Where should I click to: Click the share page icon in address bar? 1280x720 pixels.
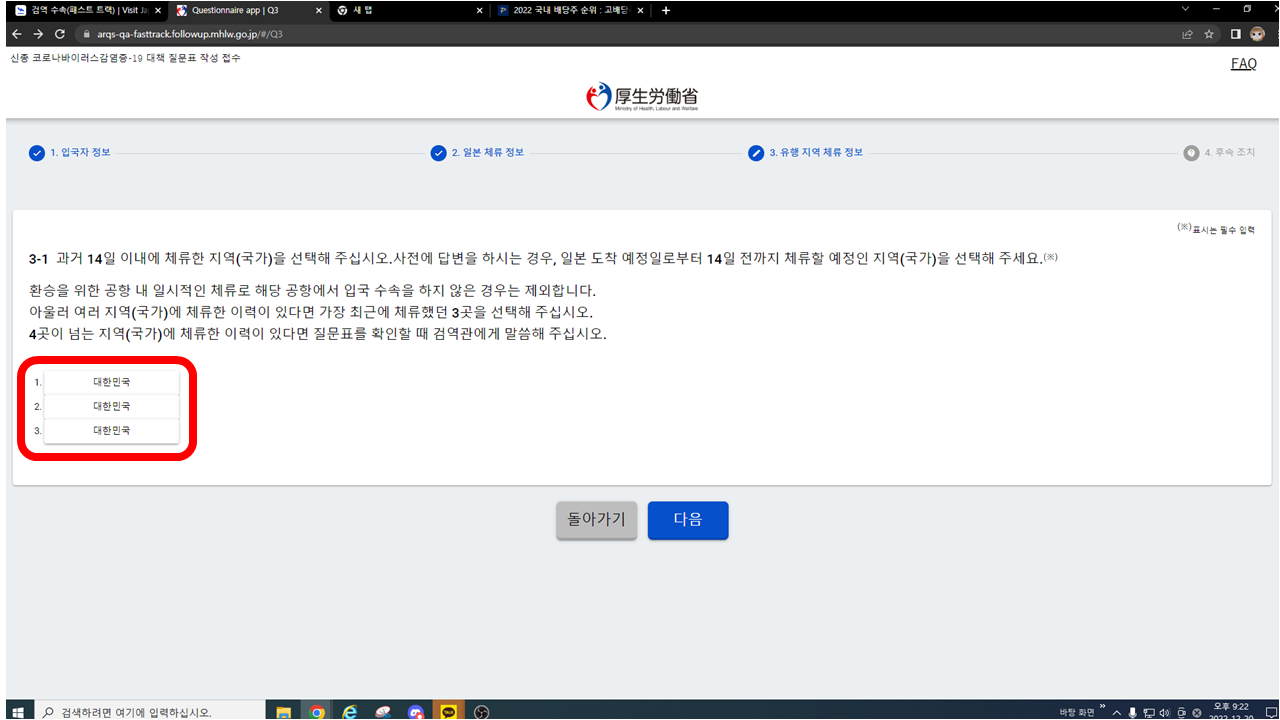[x=1187, y=33]
